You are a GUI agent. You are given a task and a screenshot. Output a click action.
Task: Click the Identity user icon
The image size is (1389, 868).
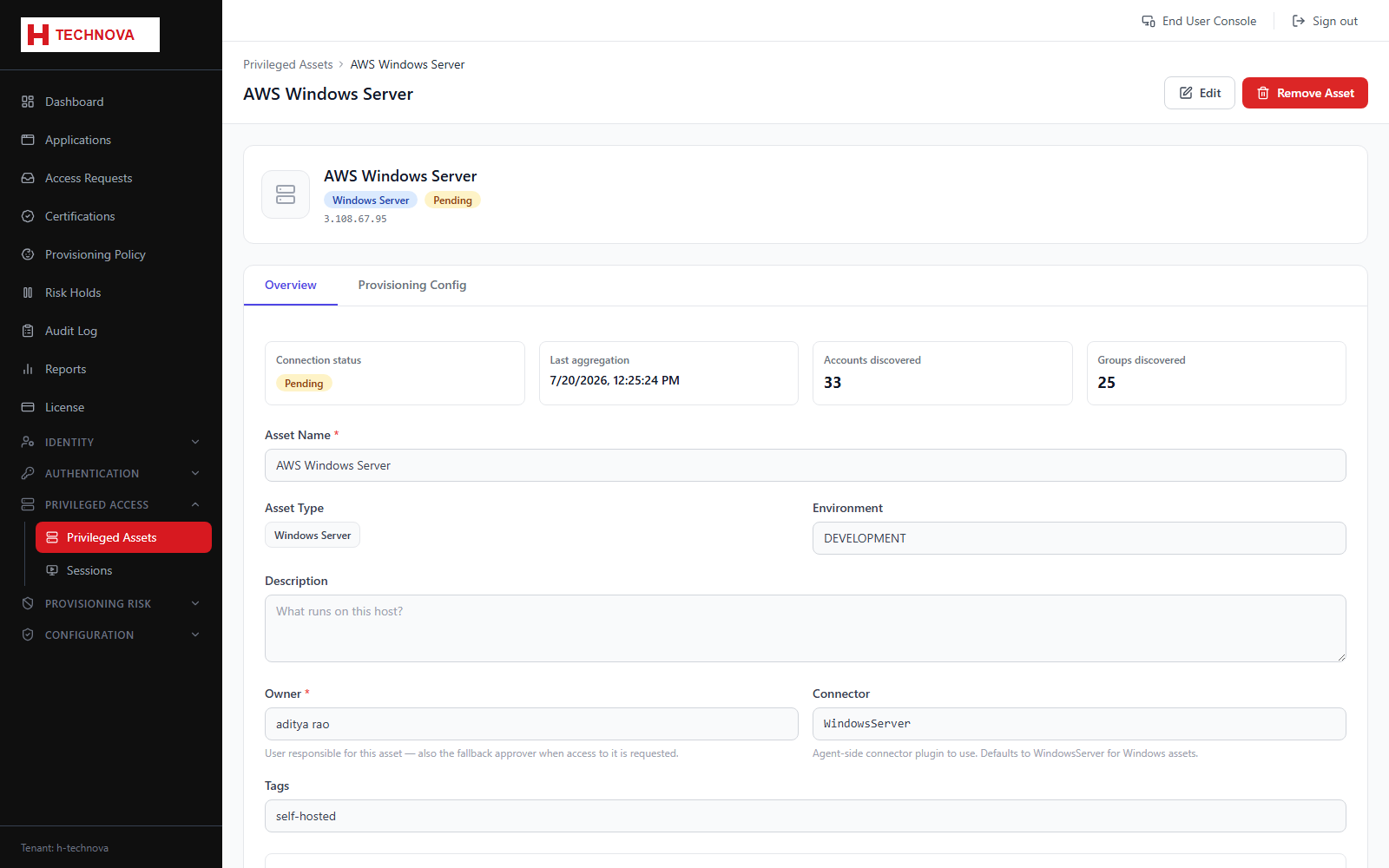28,442
